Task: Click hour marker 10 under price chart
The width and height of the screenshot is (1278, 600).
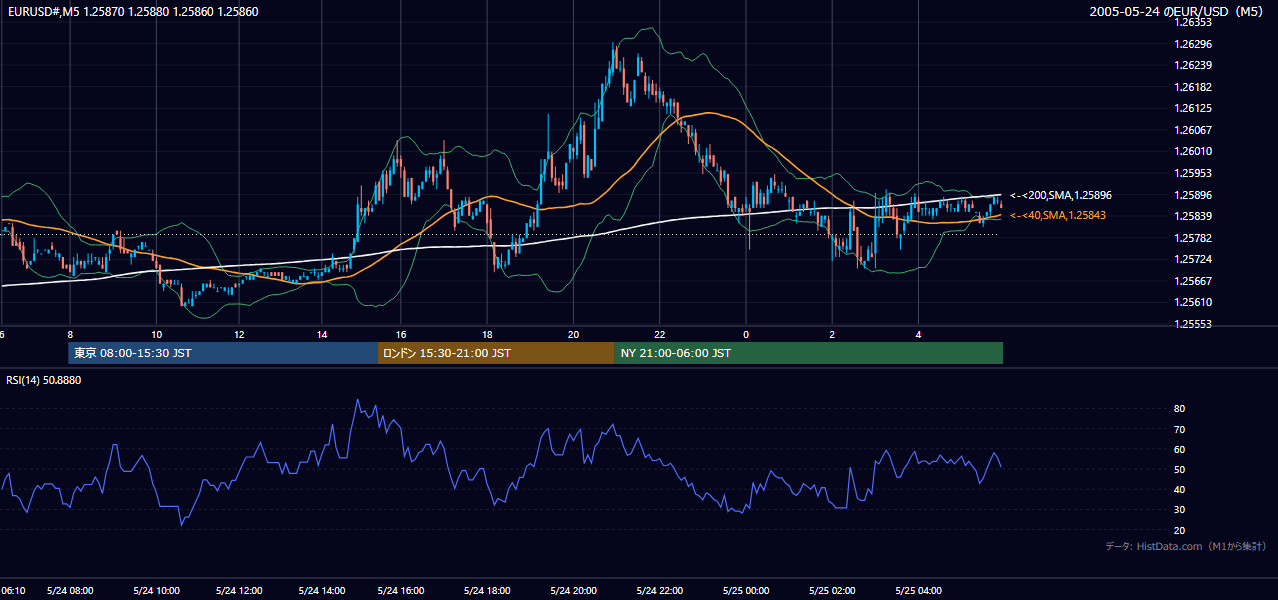Action: (157, 334)
